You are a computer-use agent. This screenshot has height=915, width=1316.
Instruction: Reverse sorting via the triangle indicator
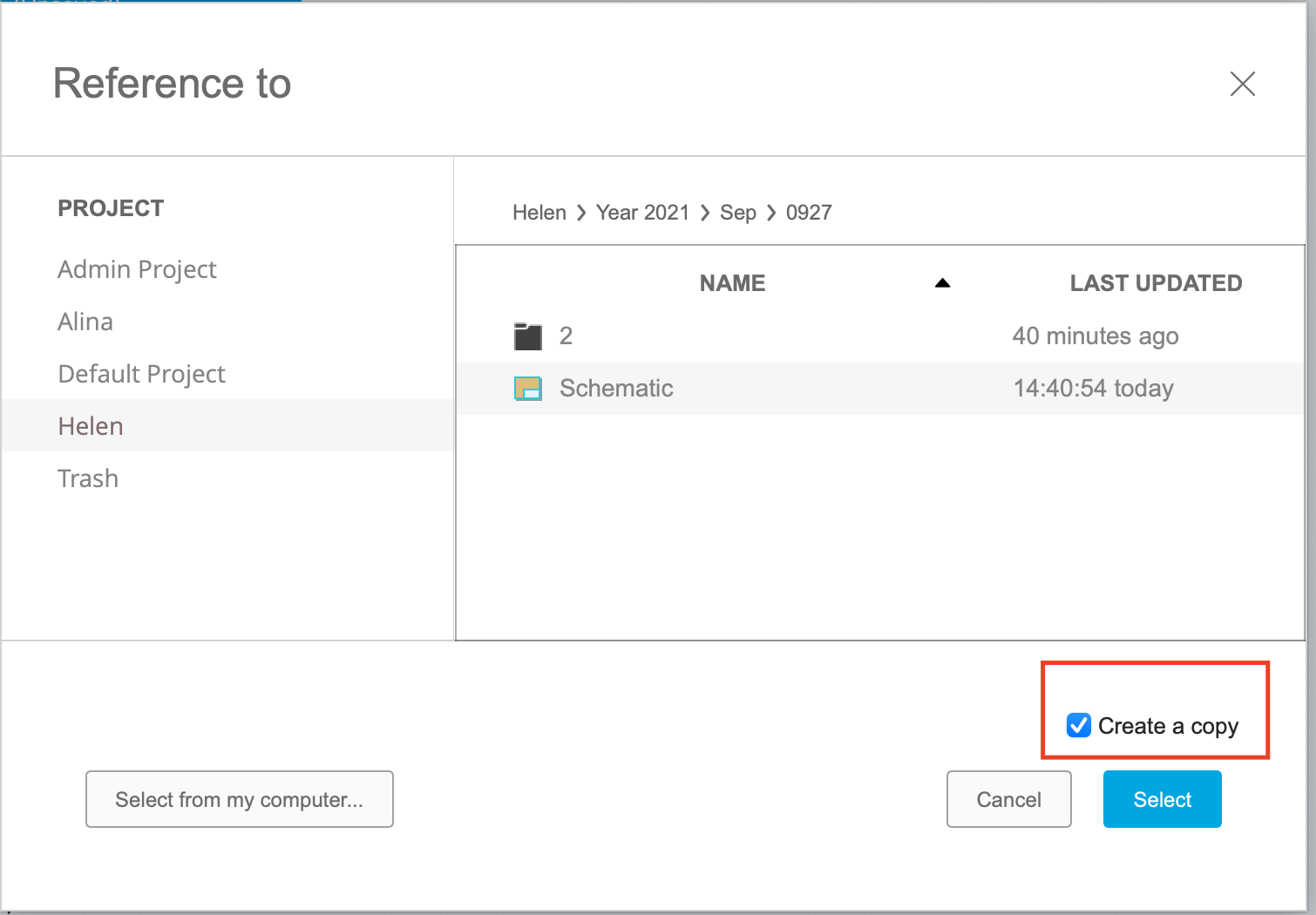click(x=942, y=282)
